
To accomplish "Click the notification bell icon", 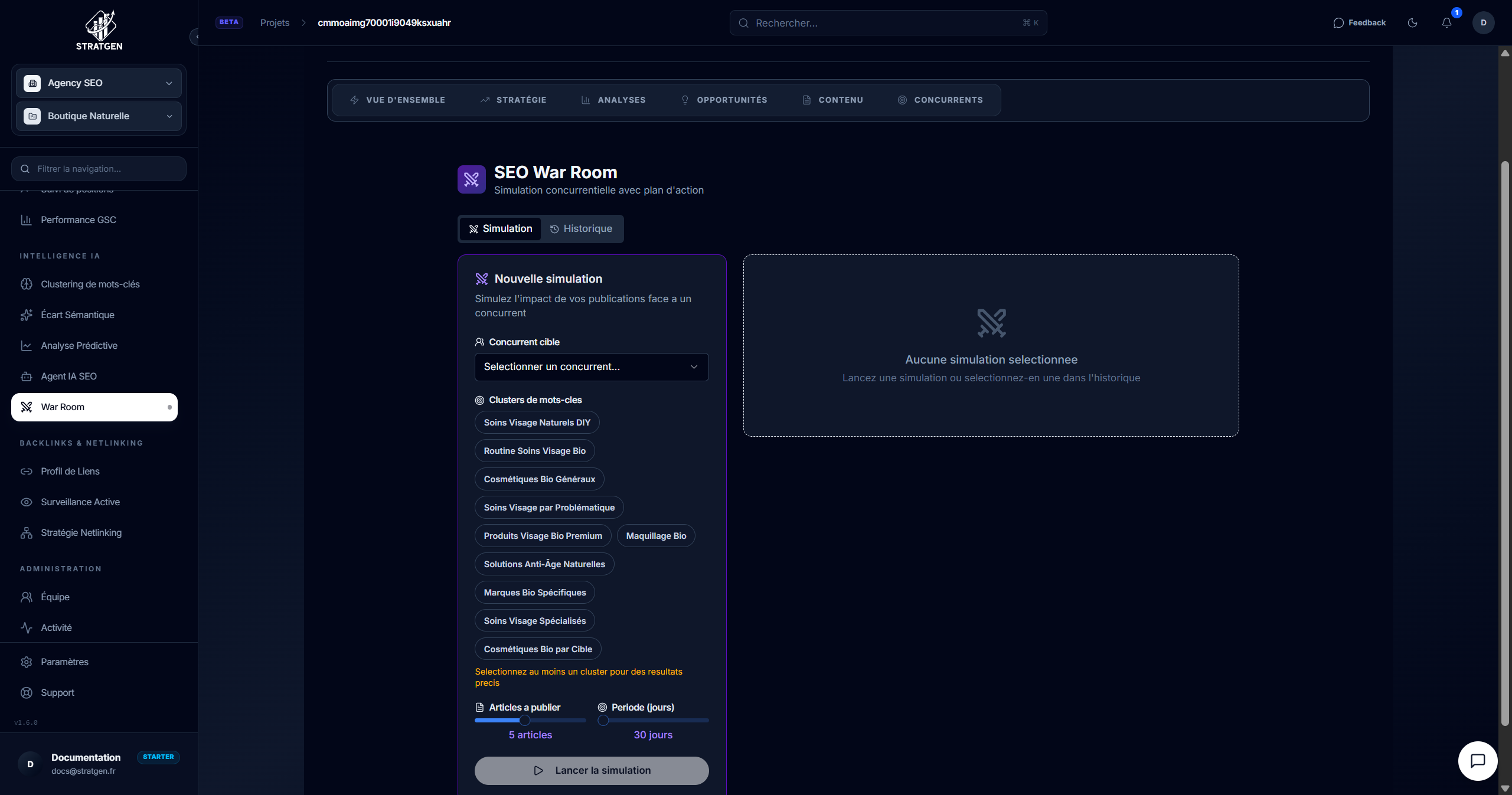I will pos(1446,23).
